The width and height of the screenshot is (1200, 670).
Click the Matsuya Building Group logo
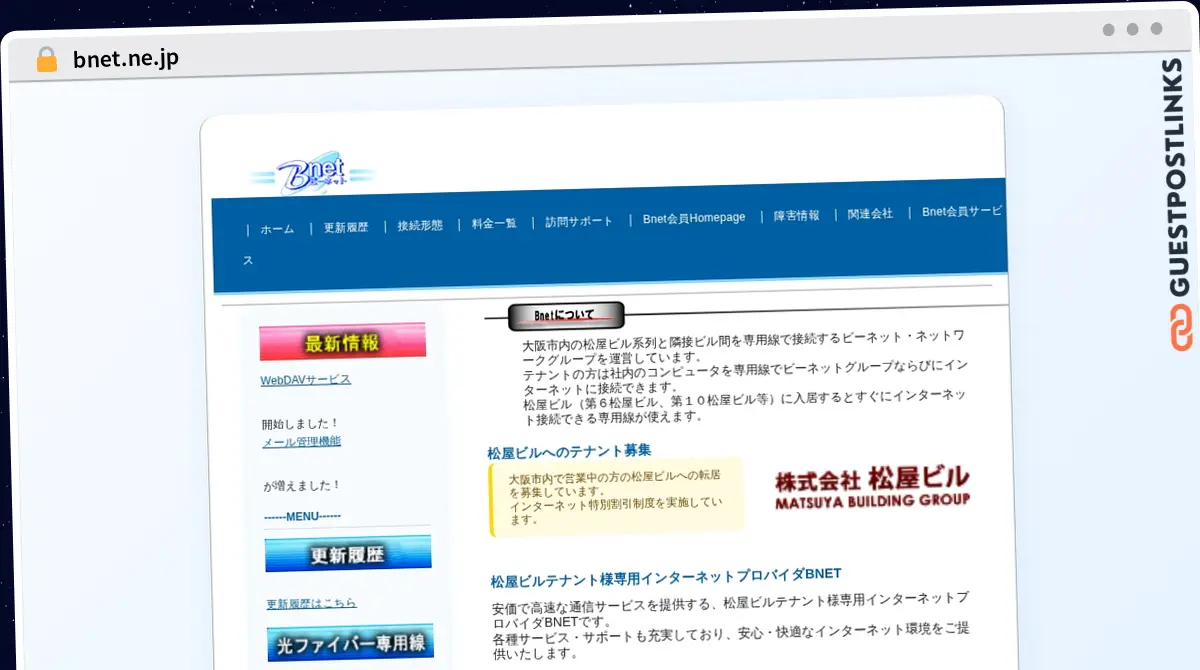[872, 487]
